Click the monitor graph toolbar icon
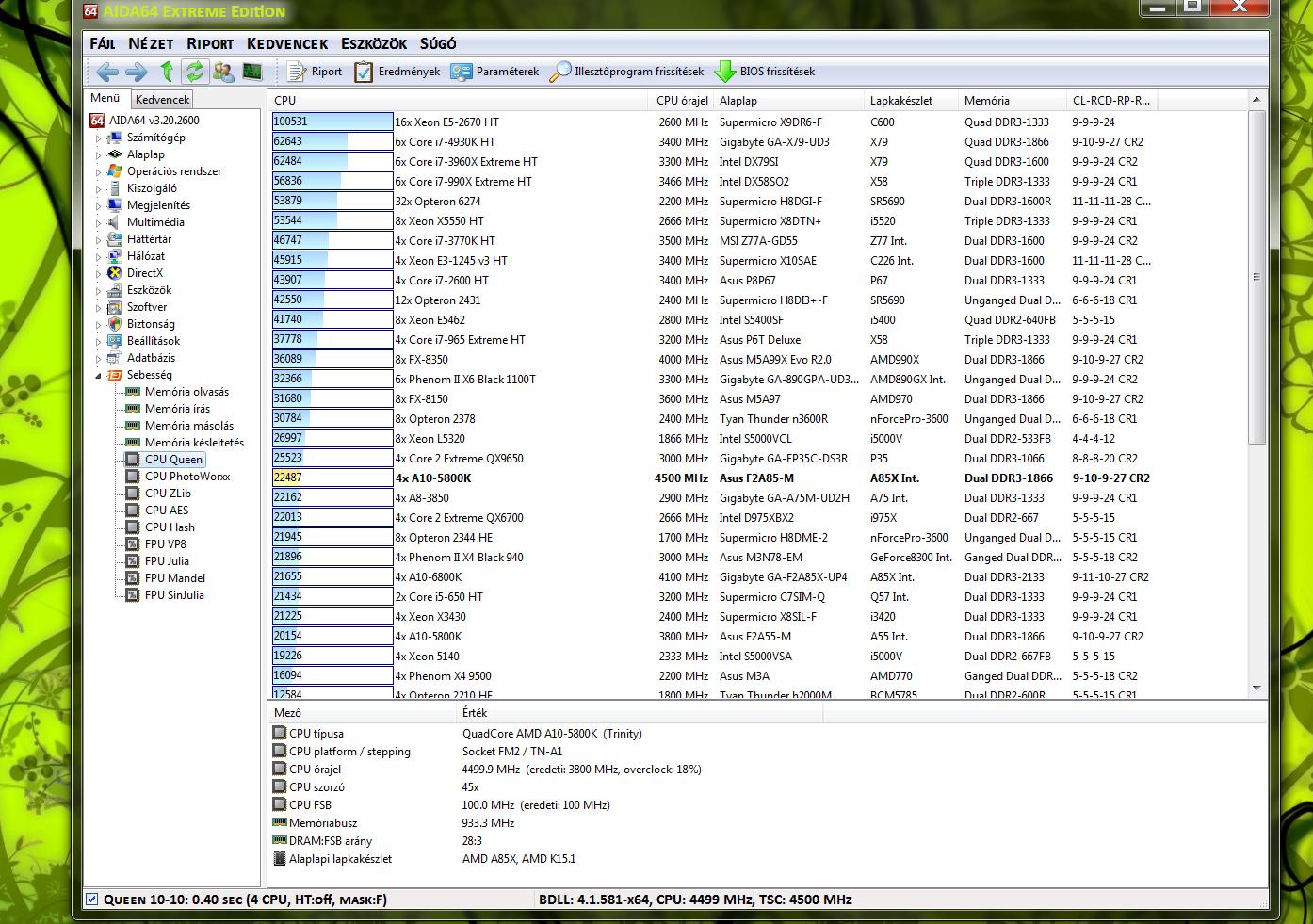 (251, 72)
